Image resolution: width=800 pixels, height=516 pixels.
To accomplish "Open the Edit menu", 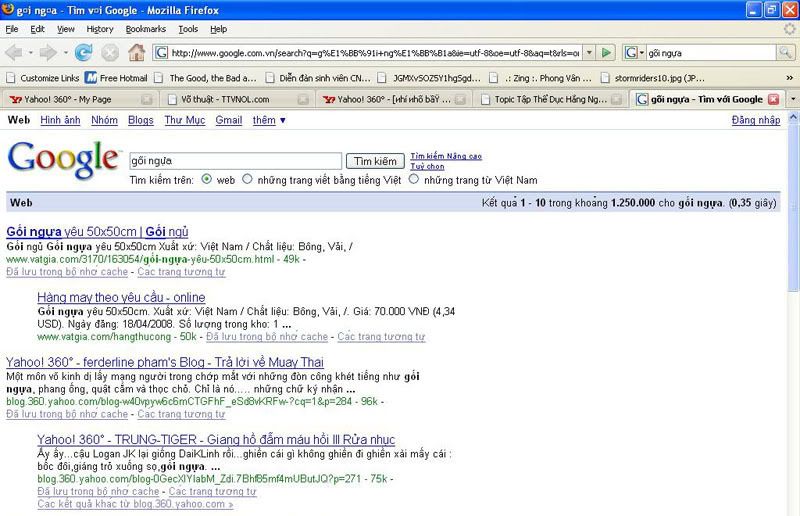I will [x=37, y=29].
